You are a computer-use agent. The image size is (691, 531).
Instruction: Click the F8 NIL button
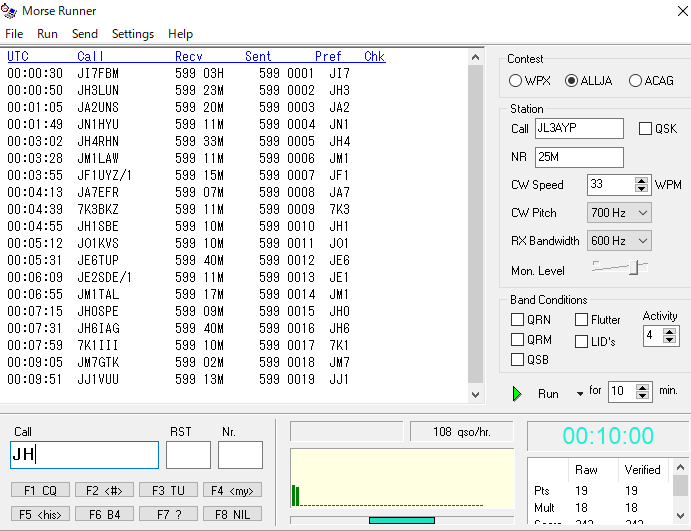pyautogui.click(x=232, y=514)
